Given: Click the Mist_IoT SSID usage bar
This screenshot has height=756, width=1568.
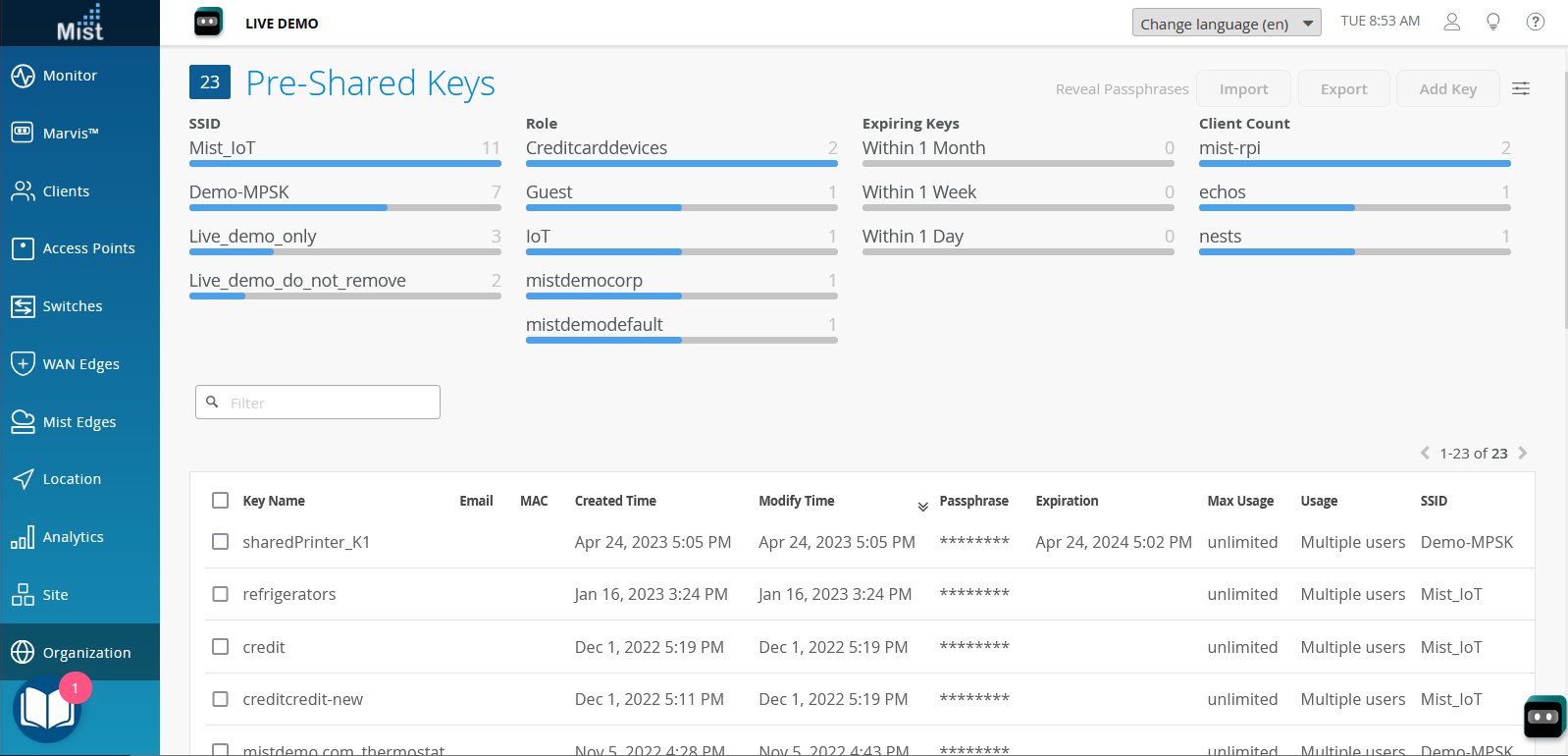Looking at the screenshot, I should pos(344,163).
